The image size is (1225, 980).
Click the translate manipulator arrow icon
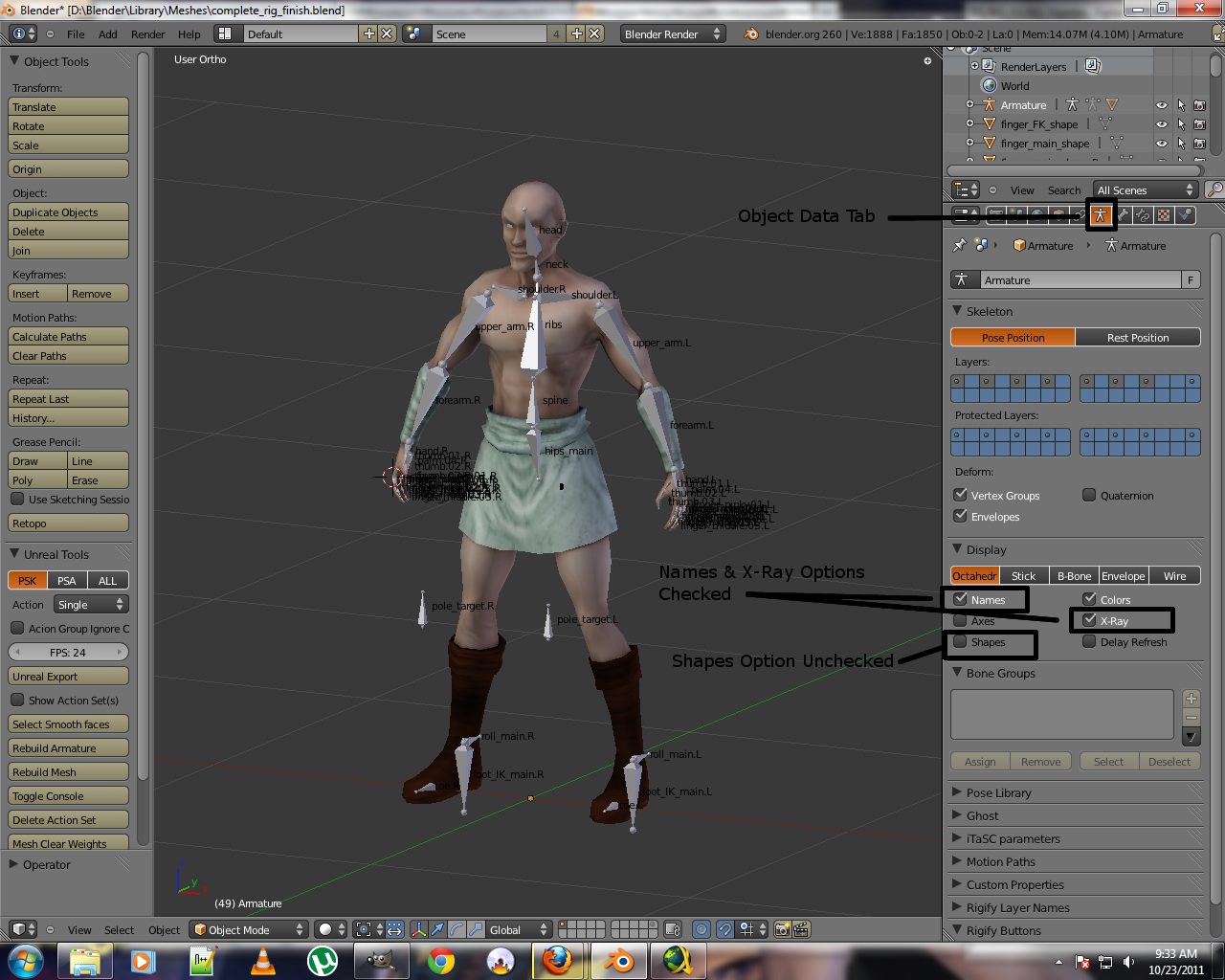[x=437, y=929]
